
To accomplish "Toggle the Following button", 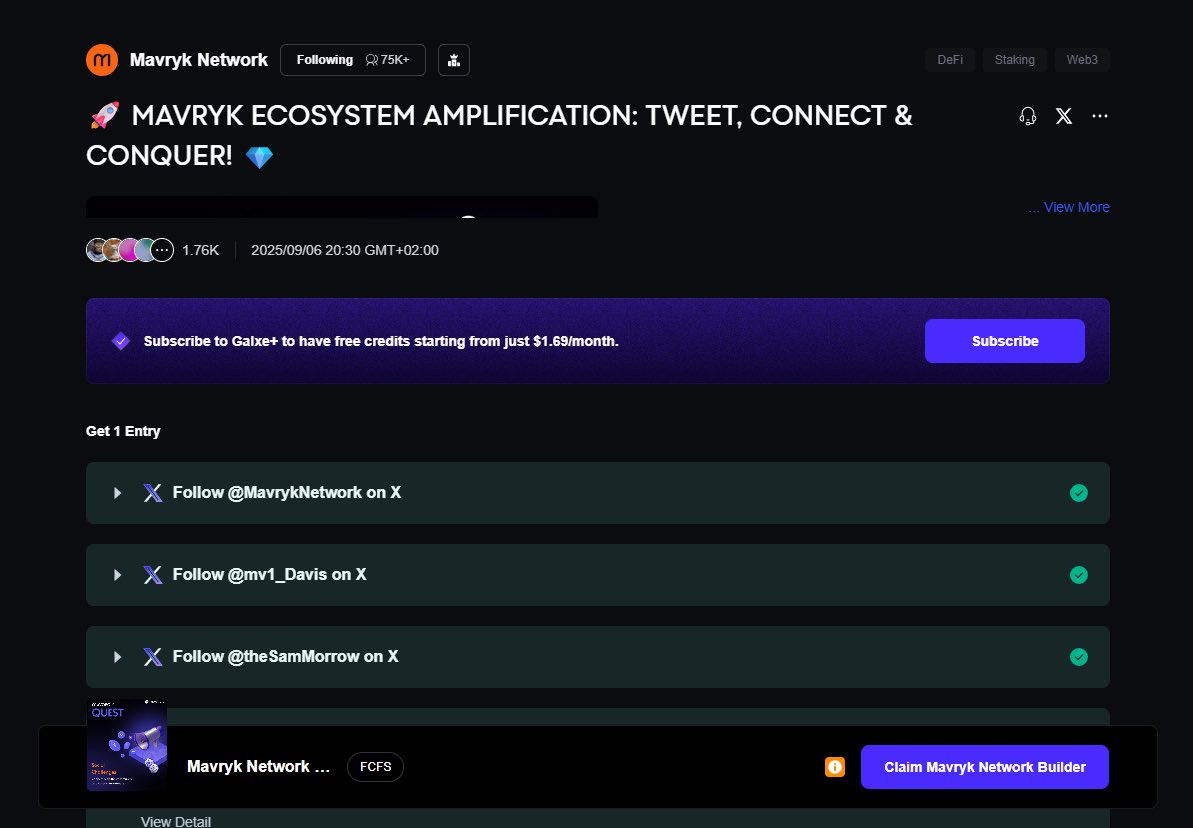I will pyautogui.click(x=352, y=60).
